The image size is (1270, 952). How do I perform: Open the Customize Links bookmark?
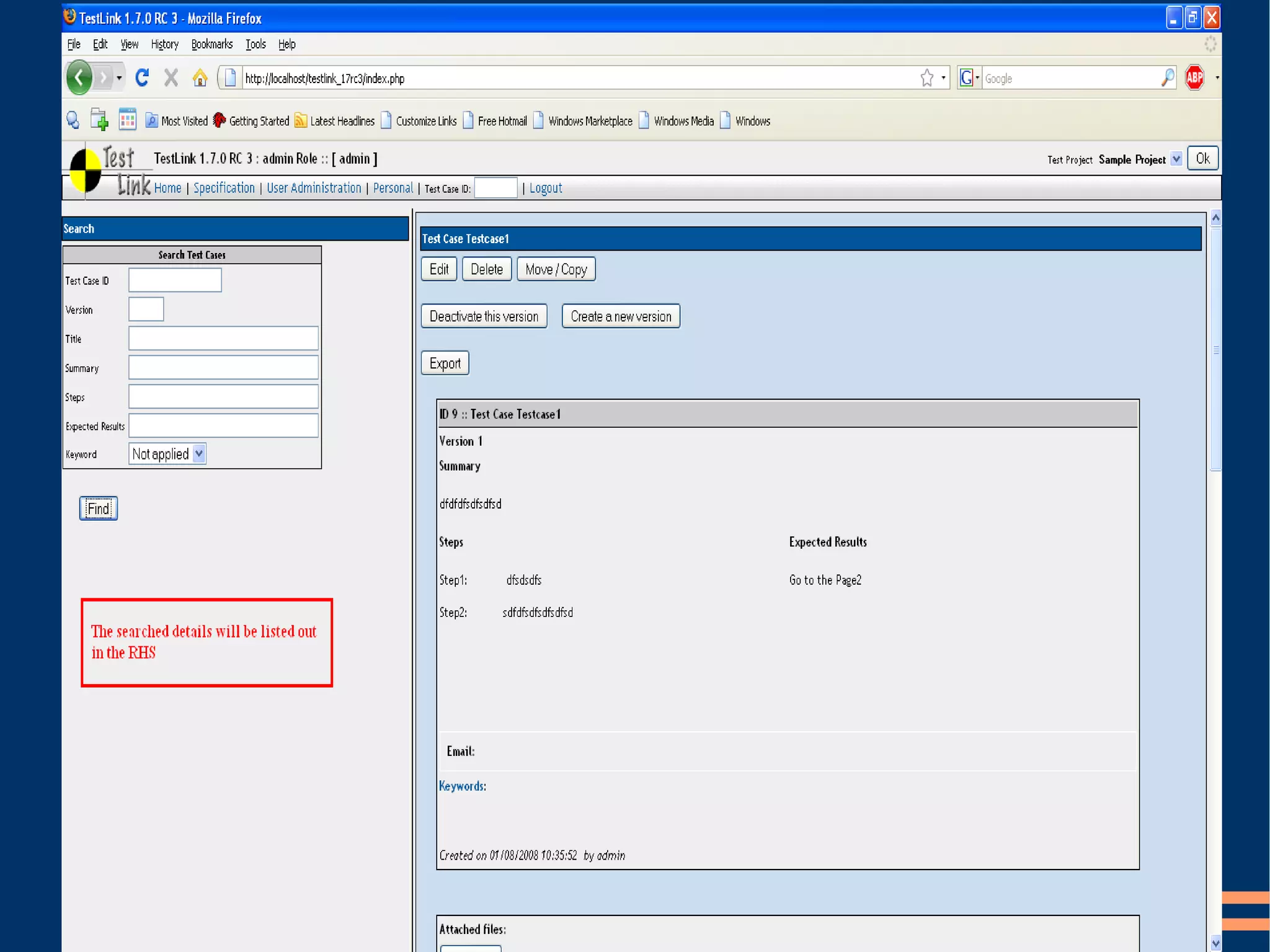[419, 121]
